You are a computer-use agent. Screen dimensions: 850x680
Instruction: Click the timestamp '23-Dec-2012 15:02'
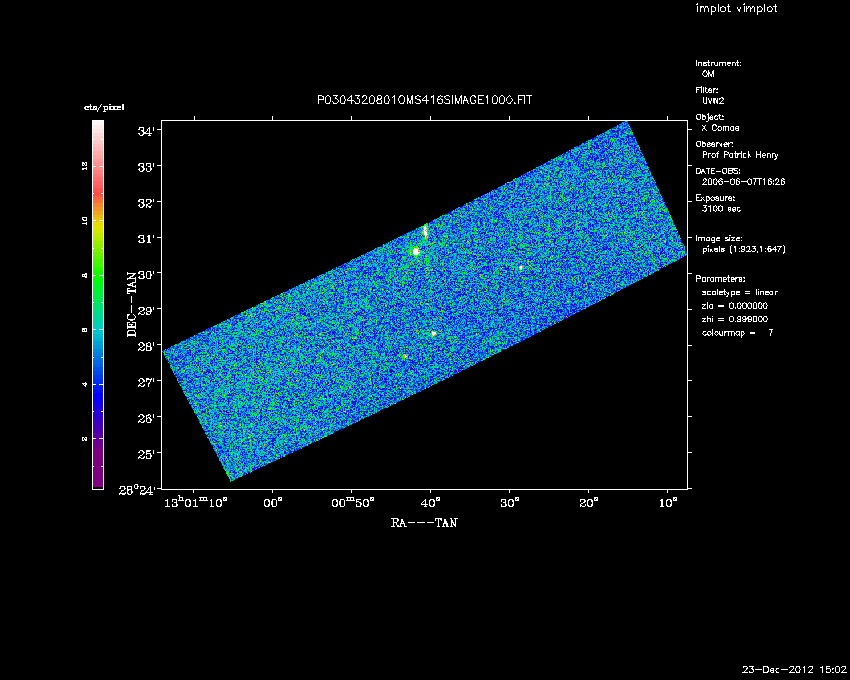(x=794, y=670)
